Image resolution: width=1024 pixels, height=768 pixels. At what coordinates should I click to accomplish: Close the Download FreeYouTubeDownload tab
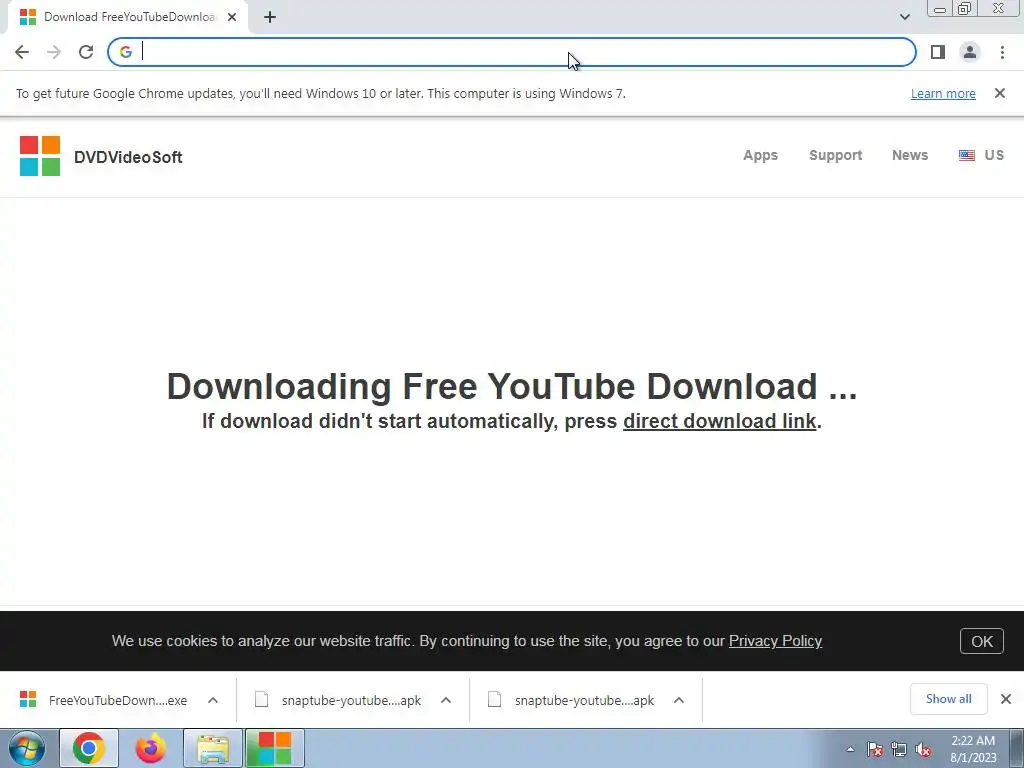(232, 17)
